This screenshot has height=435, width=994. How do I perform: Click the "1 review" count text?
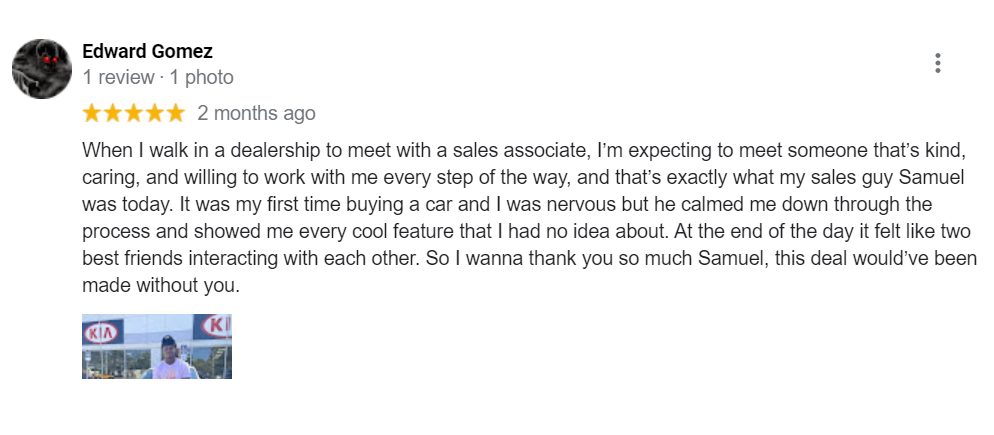118,77
